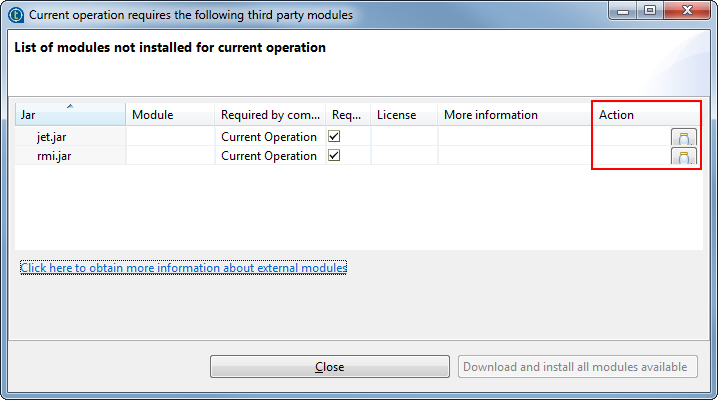The image size is (718, 400).
Task: Select the rmi.jar row
Action: (51, 156)
